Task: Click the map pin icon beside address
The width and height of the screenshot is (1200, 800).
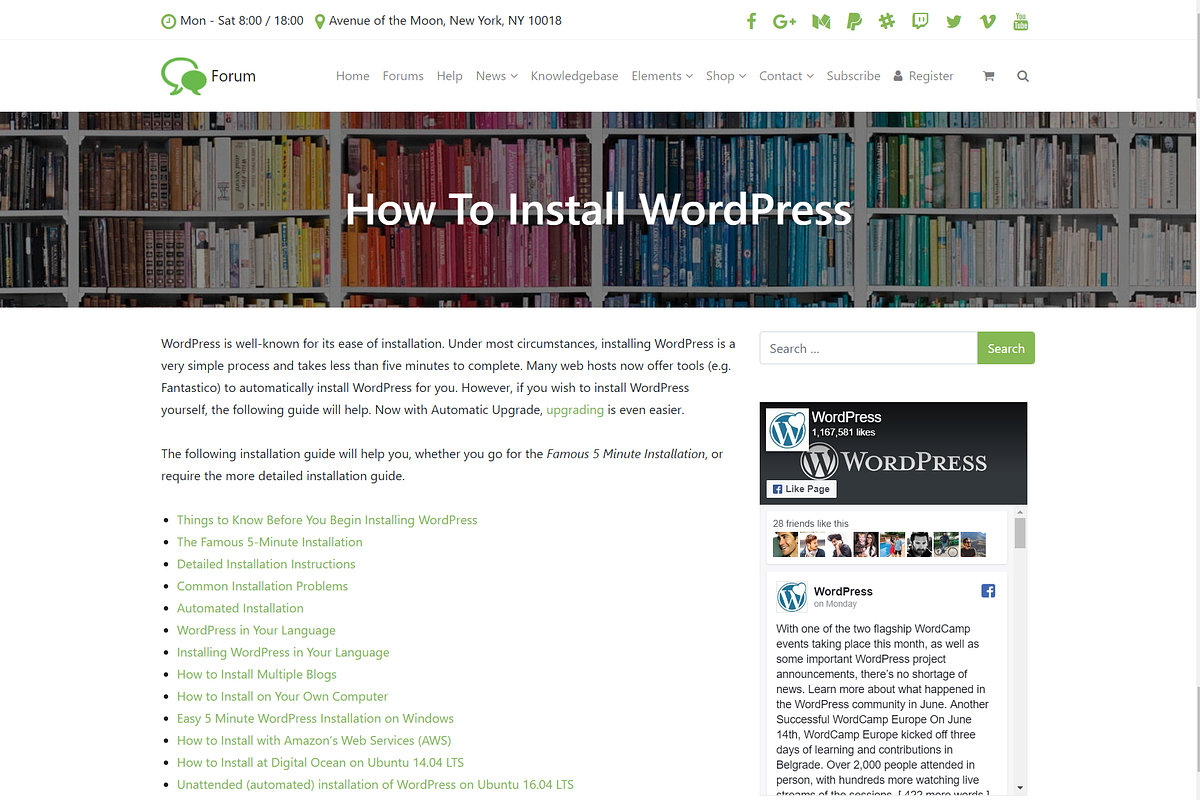Action: coord(320,21)
